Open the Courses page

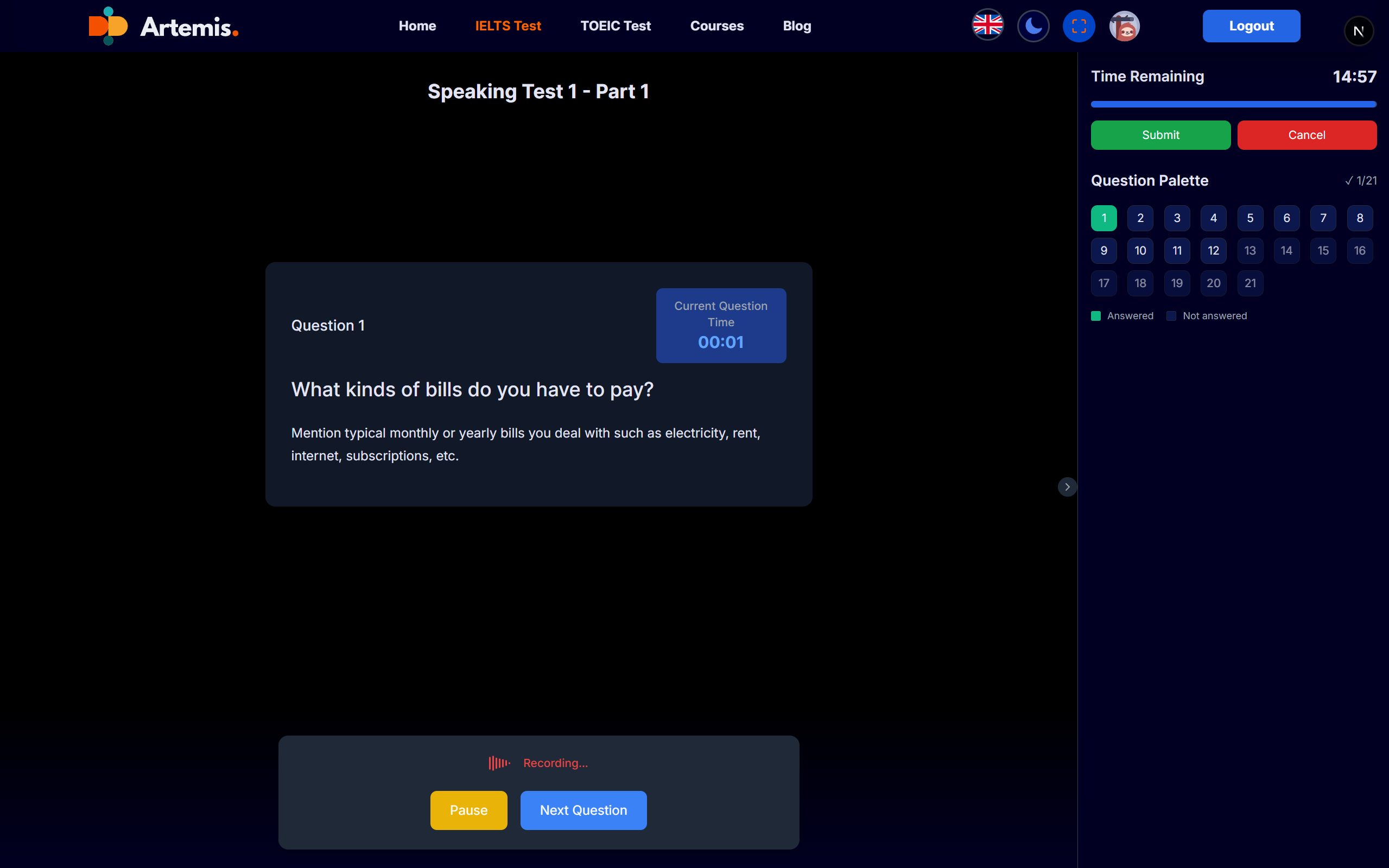coord(716,26)
